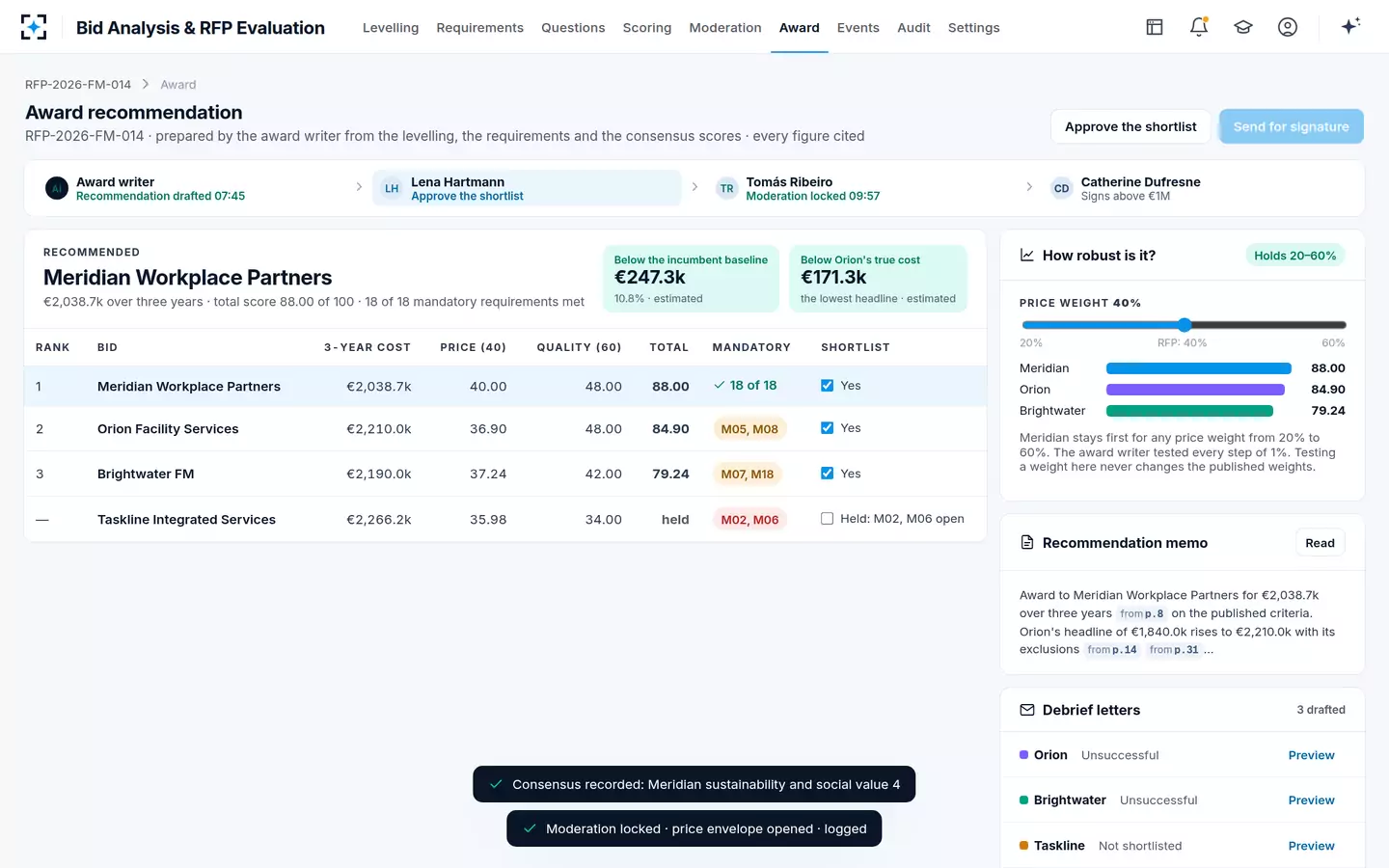Screen dimensions: 1389x868
Task: Click Holds 20–60% badge
Action: tap(1294, 256)
